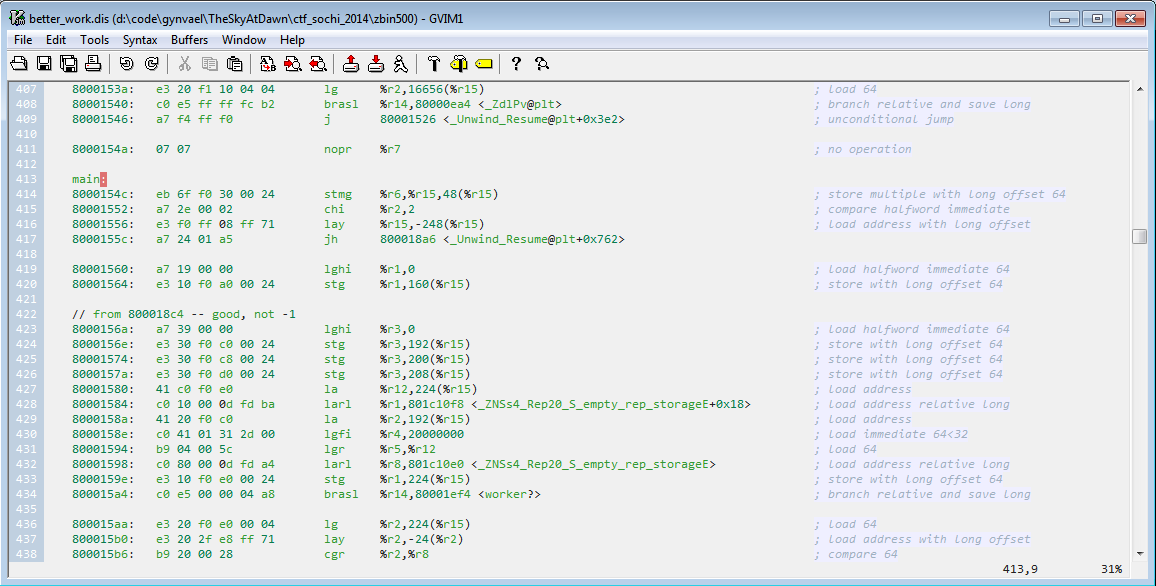1156x586 pixels.
Task: Undo last change with toolbar icon
Action: pos(127,64)
